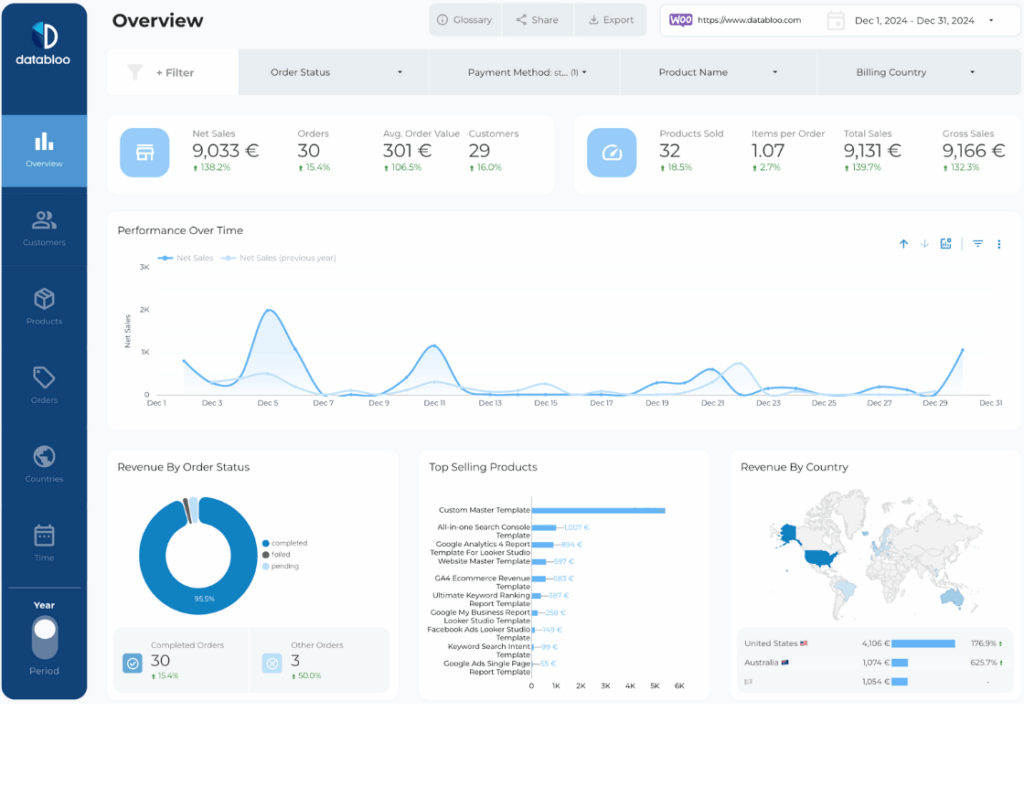Click the gauge icon beside Products Sold
Screen dimensions: 1024x786
click(x=611, y=153)
